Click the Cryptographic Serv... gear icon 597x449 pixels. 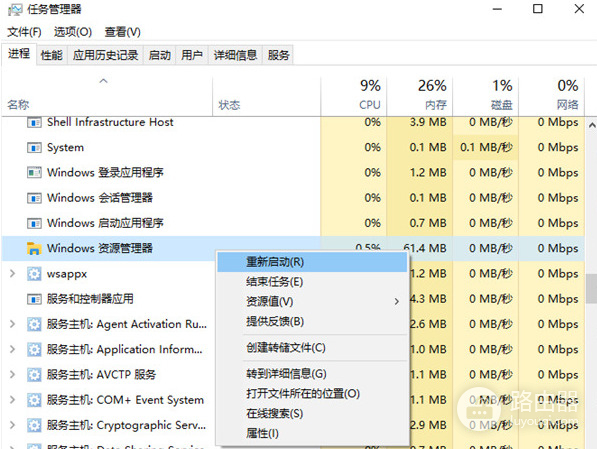click(x=34, y=425)
